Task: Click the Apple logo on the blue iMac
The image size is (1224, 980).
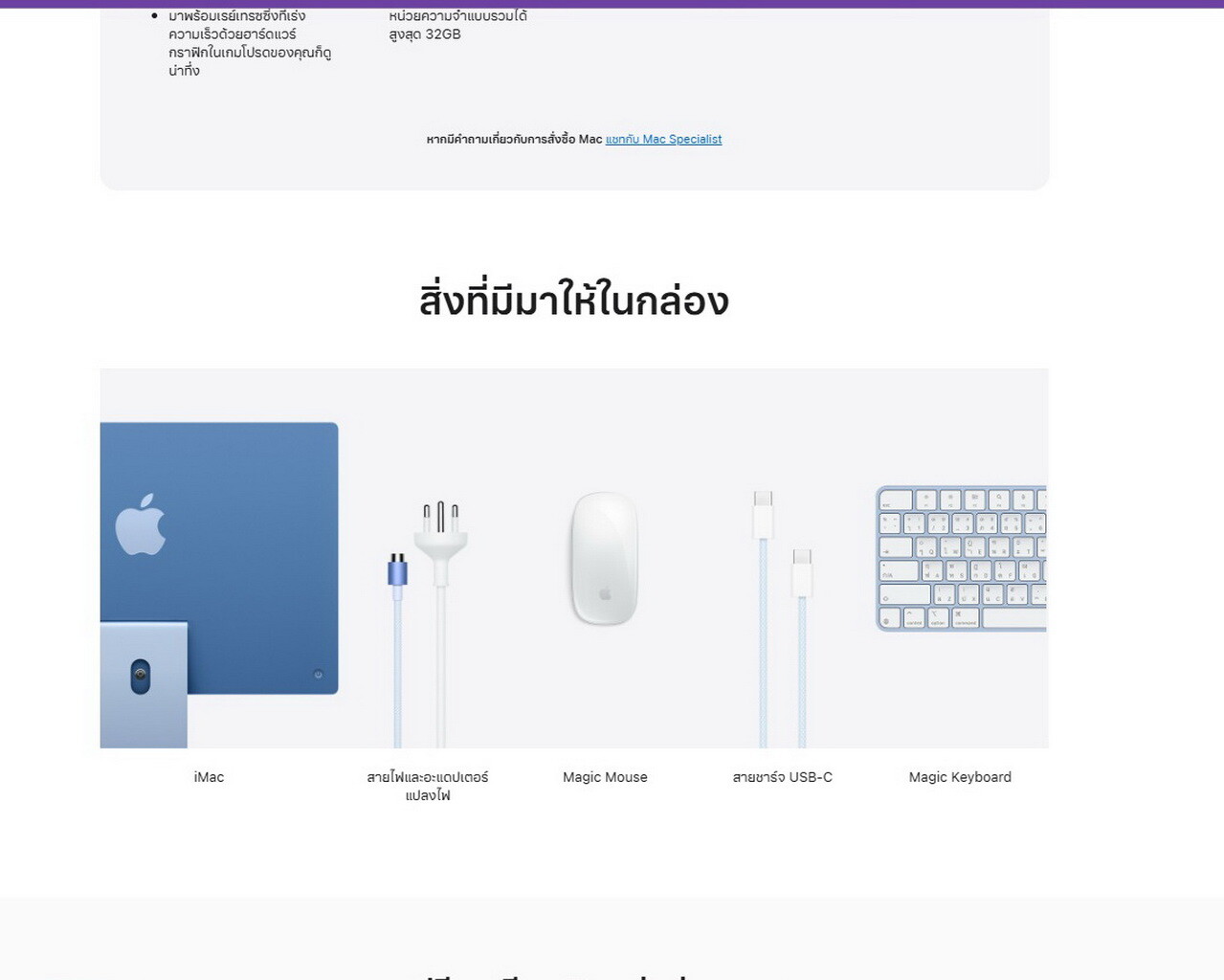Action: point(141,524)
